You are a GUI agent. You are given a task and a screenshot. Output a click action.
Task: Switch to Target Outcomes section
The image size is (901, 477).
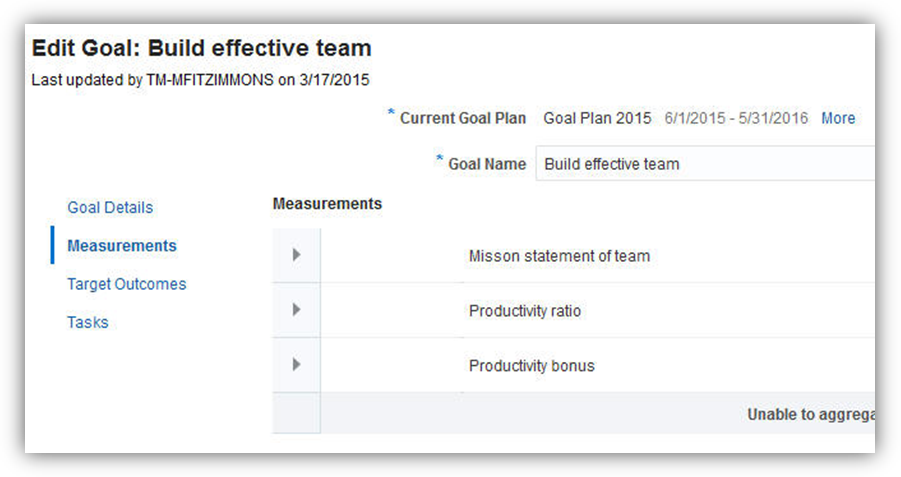point(126,284)
